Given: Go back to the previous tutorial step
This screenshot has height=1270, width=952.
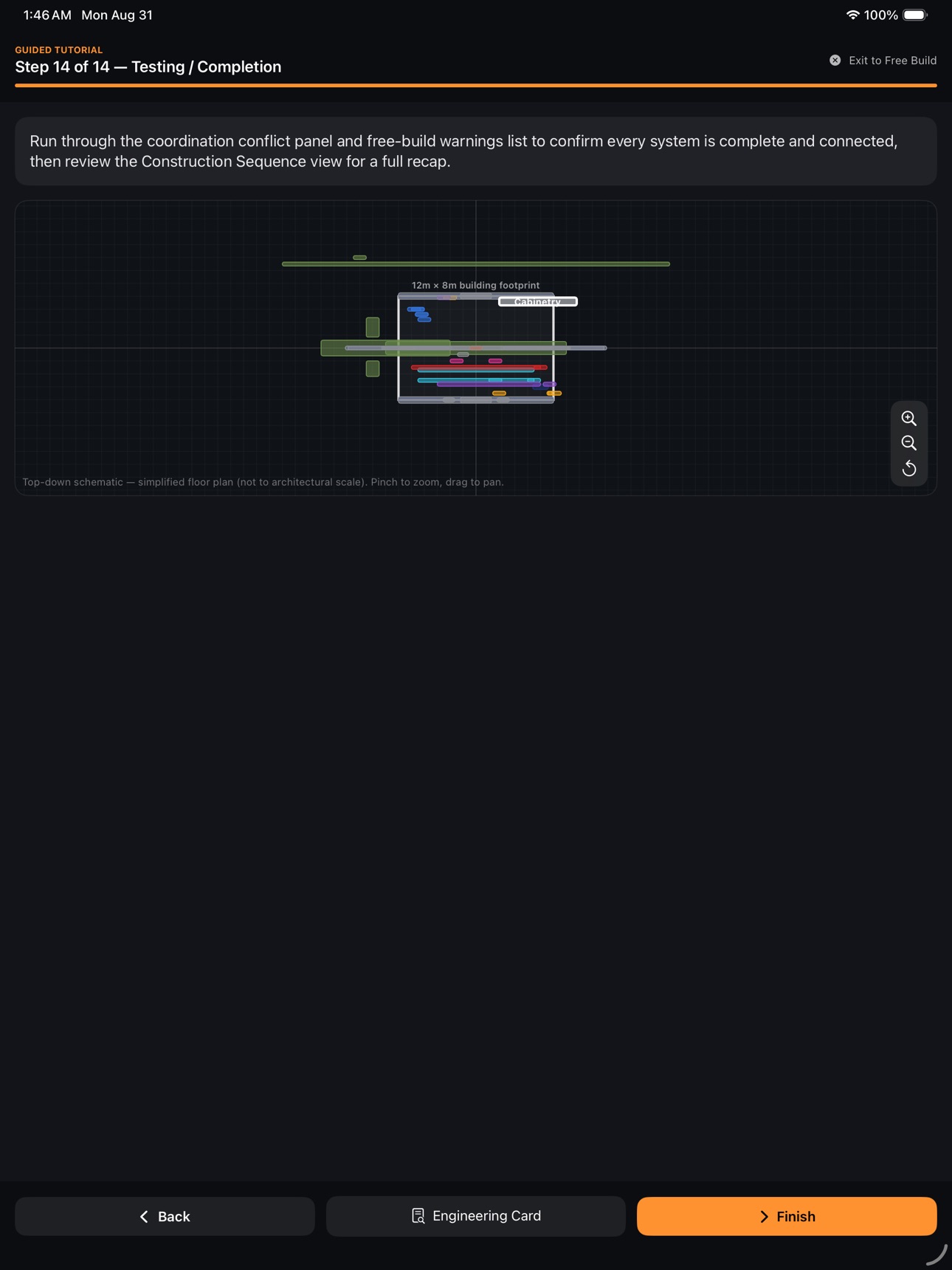Looking at the screenshot, I should (x=165, y=1216).
